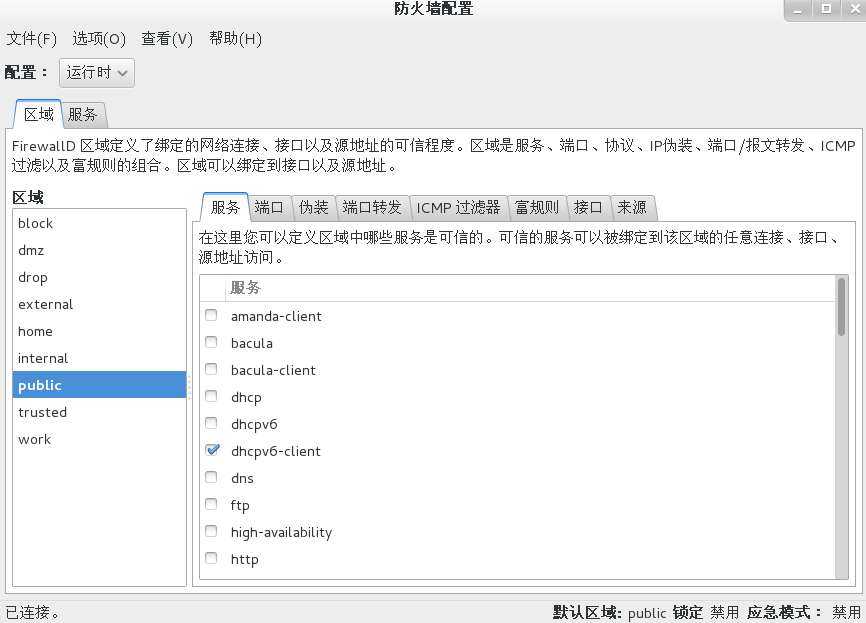The height and width of the screenshot is (623, 866).
Task: Select the home zone
Action: tap(99, 331)
